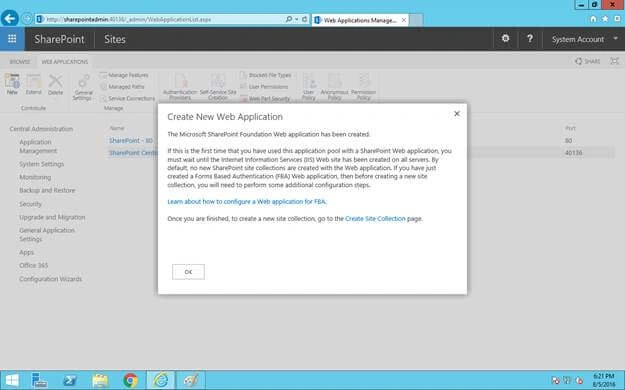The height and width of the screenshot is (390, 625).
Task: Click the focus on content icon
Action: [615, 61]
